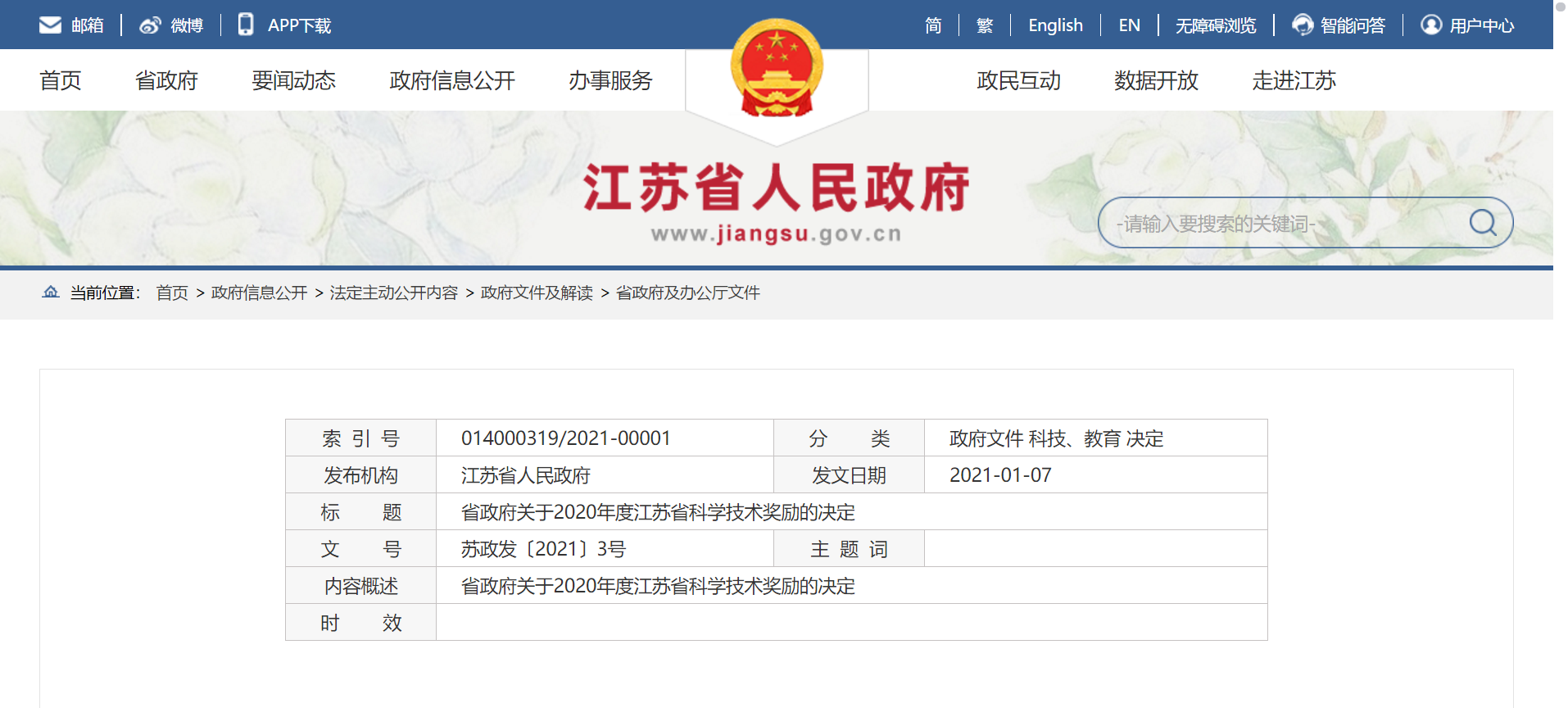Switch to simplified Chinese (简)
This screenshot has height=708, width=1568.
pyautogui.click(x=933, y=25)
